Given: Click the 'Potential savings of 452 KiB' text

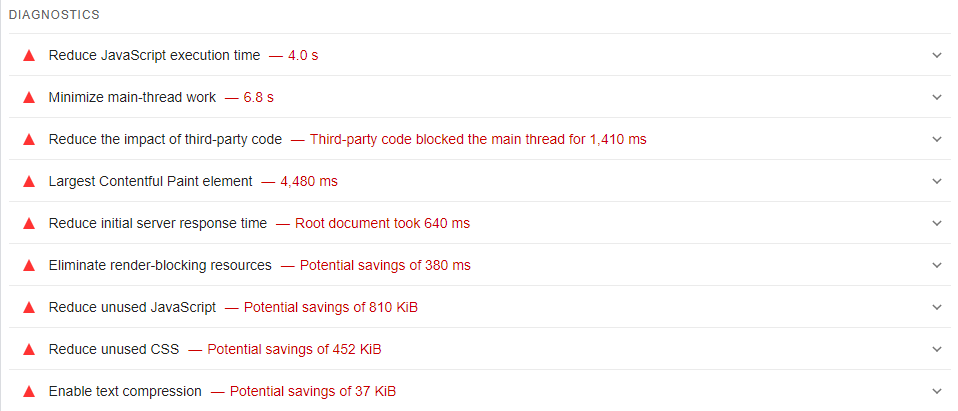Looking at the screenshot, I should [294, 349].
